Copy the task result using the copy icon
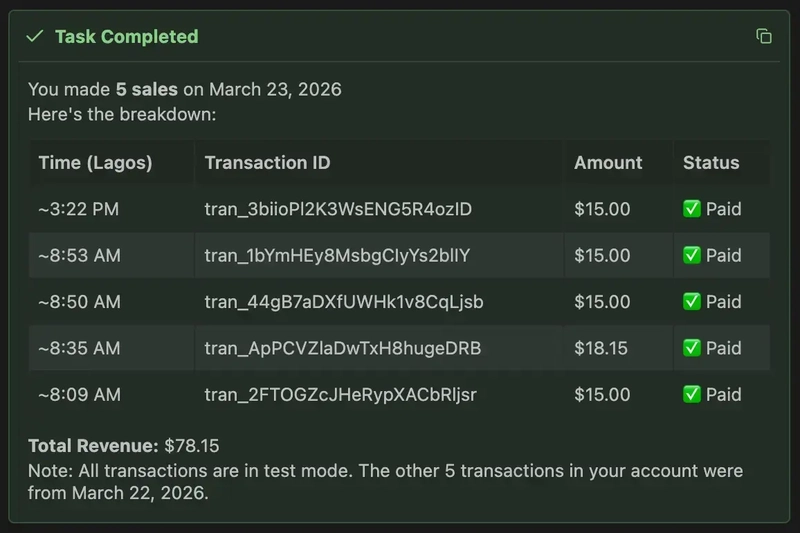Viewport: 800px width, 533px height. (764, 36)
